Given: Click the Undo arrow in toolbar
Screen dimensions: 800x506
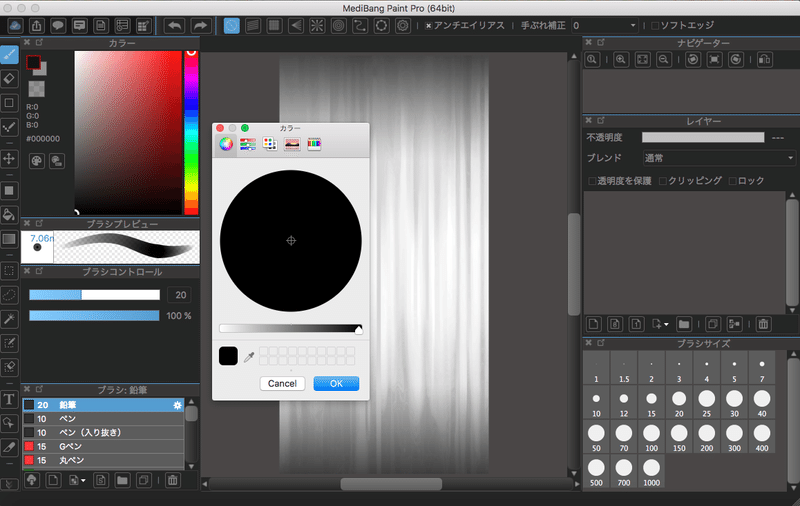Looking at the screenshot, I should tap(174, 26).
